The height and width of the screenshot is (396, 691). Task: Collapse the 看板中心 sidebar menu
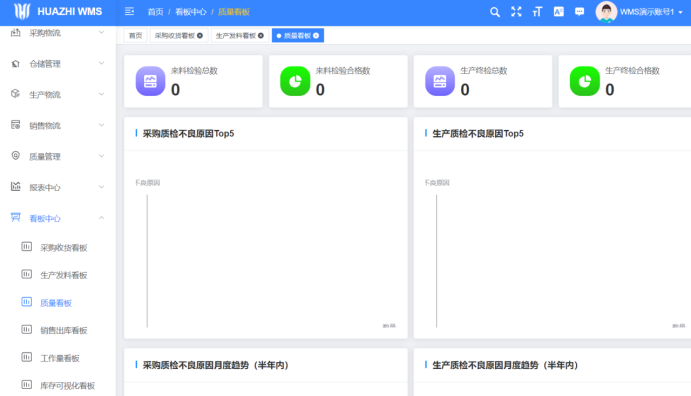tap(58, 218)
